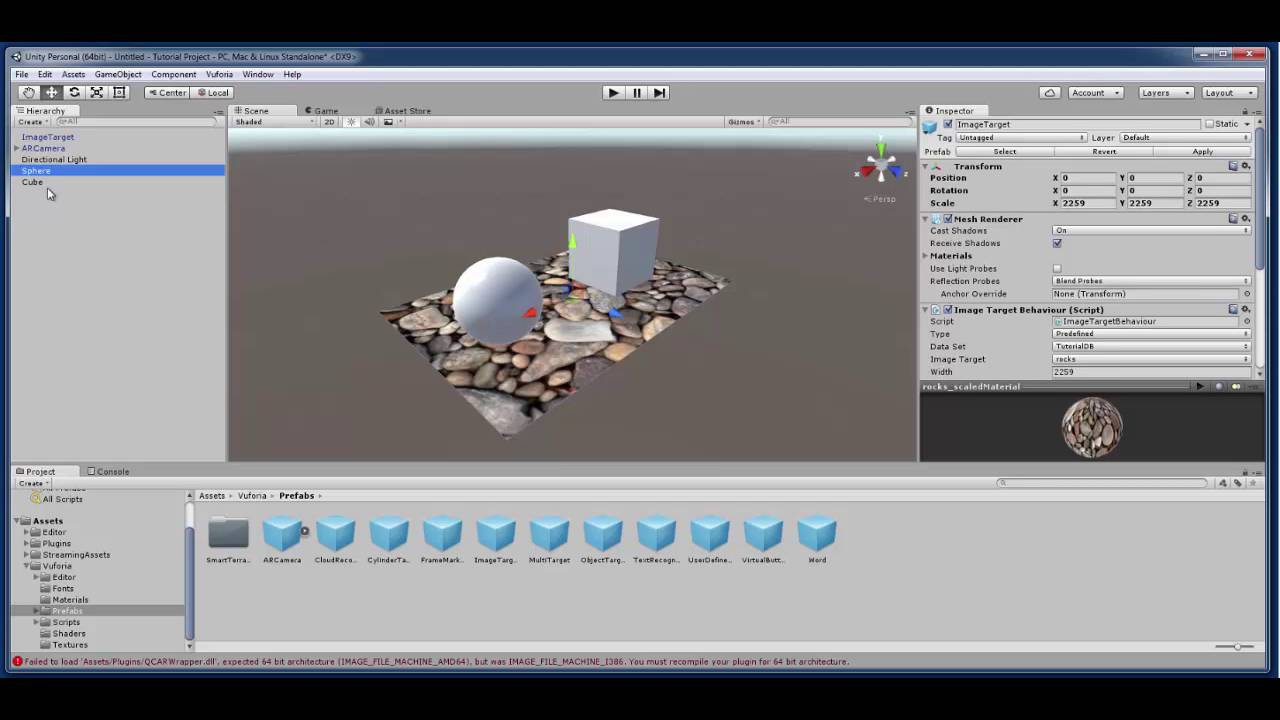The height and width of the screenshot is (720, 1280).
Task: Open Mesh Renderer help book icon
Action: [x=1233, y=218]
